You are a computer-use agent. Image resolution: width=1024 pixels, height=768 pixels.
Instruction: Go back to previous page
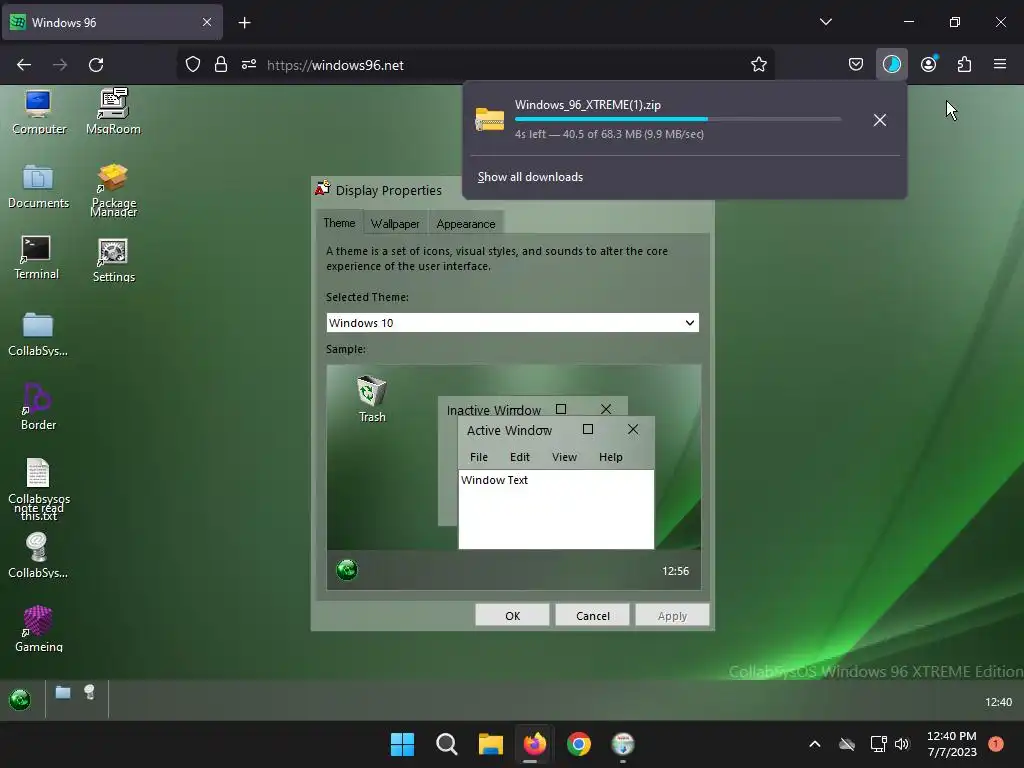[x=24, y=65]
